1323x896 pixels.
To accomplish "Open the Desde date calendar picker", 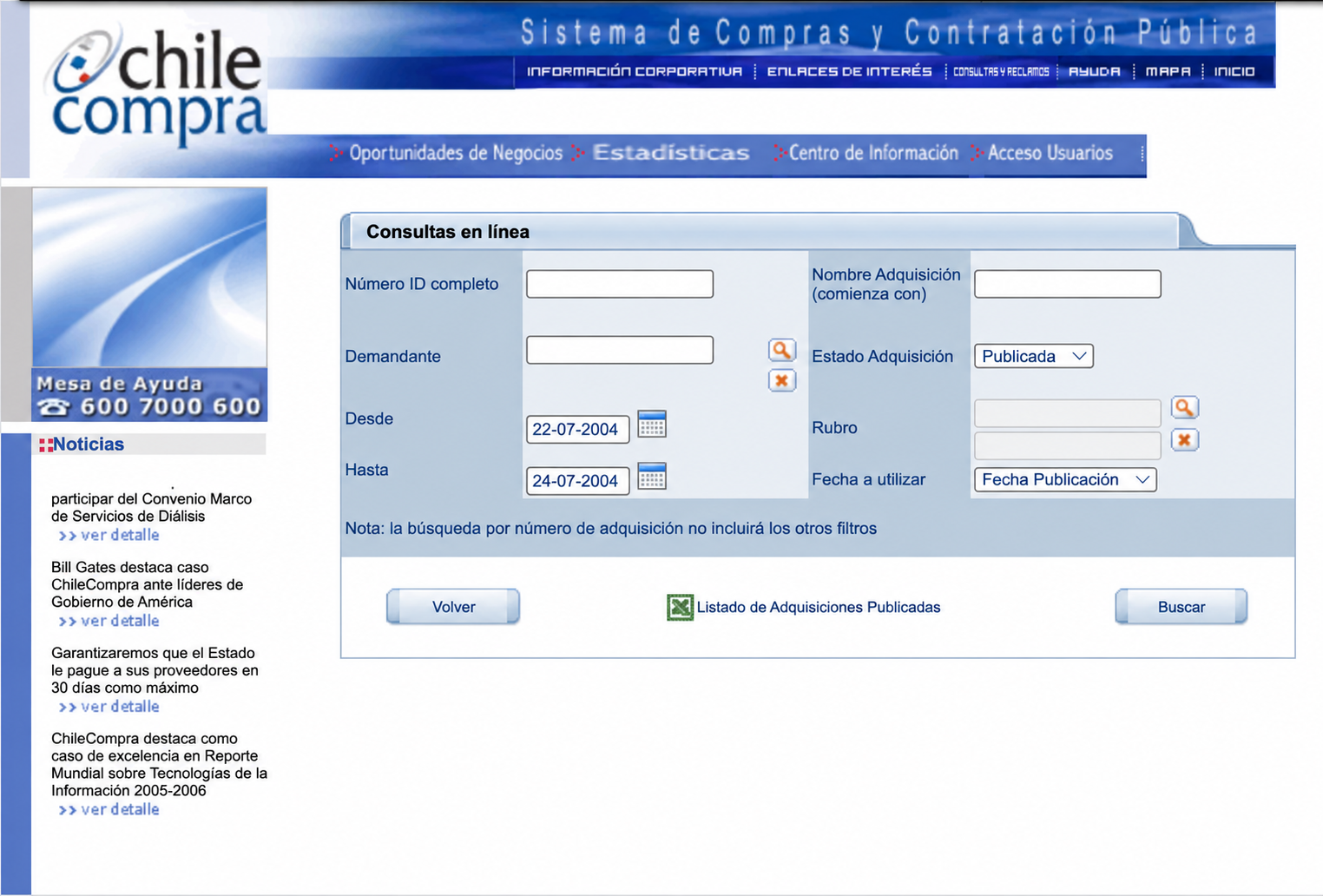I will [x=652, y=425].
